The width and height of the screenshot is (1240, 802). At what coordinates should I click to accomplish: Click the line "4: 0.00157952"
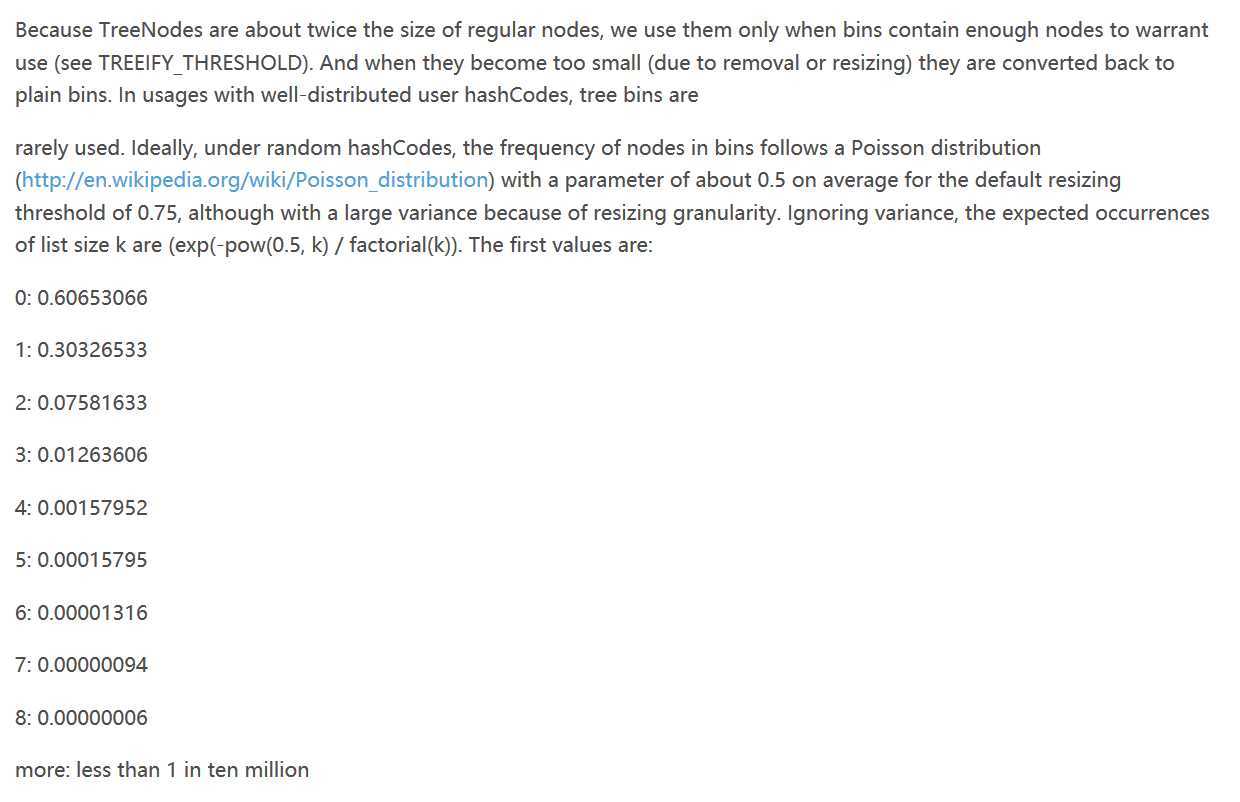point(81,508)
